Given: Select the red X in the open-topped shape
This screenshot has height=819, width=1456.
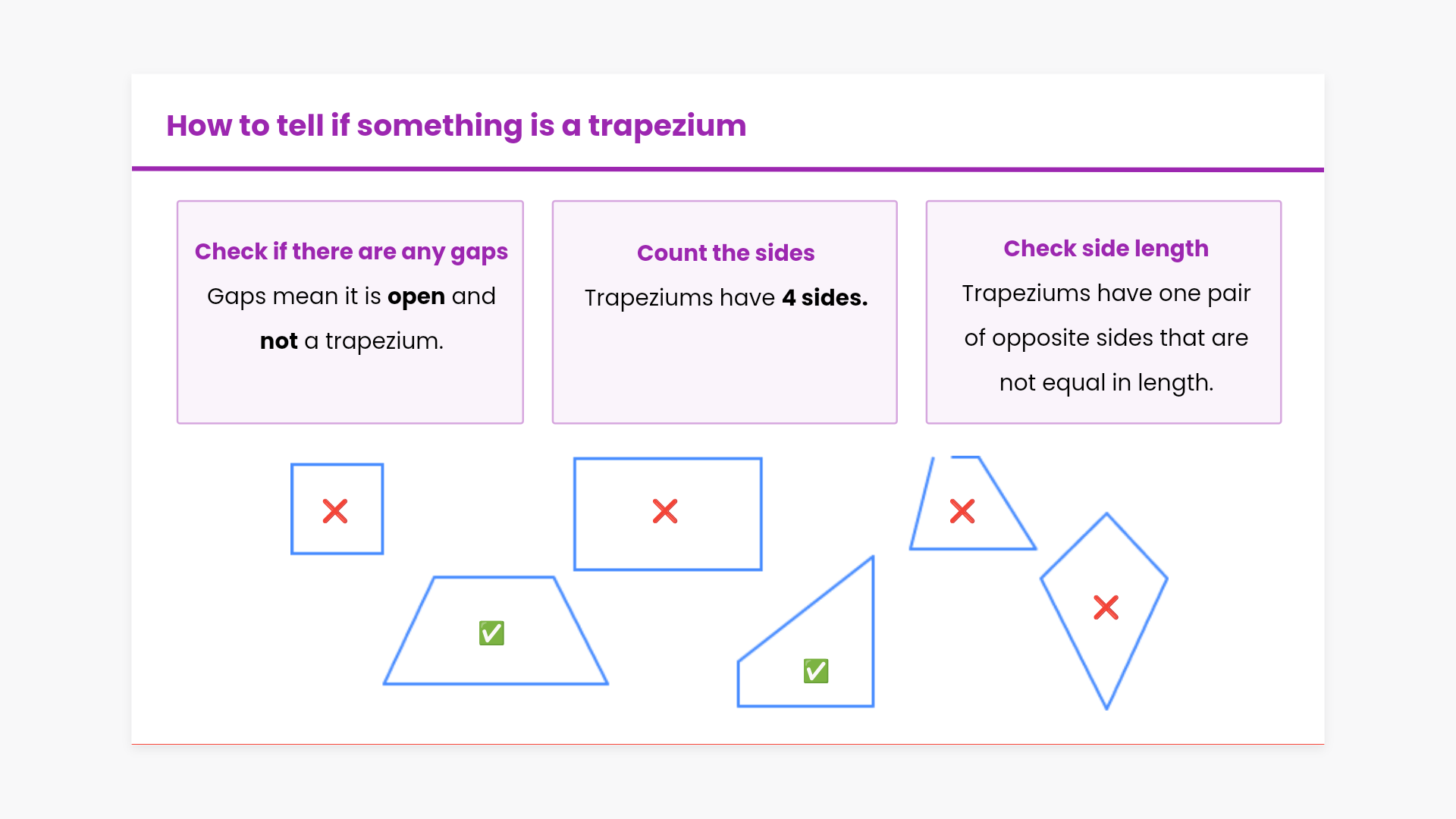Looking at the screenshot, I should point(962,511).
